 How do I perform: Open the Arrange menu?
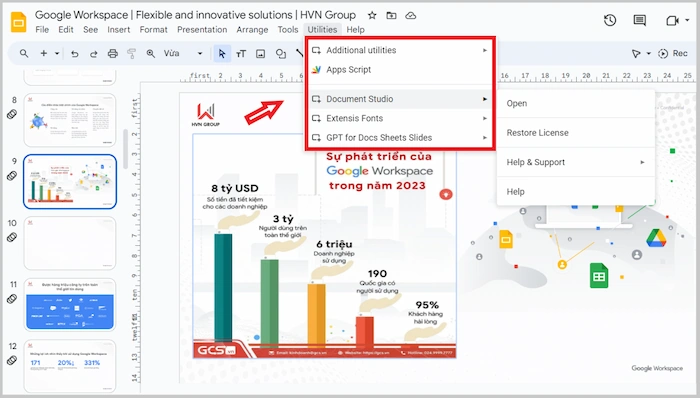click(x=252, y=30)
